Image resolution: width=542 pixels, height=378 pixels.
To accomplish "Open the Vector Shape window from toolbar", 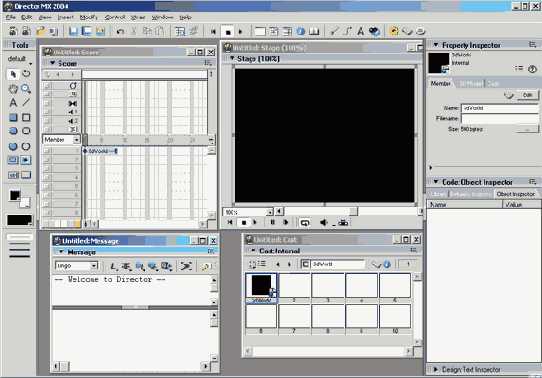I will [x=347, y=31].
